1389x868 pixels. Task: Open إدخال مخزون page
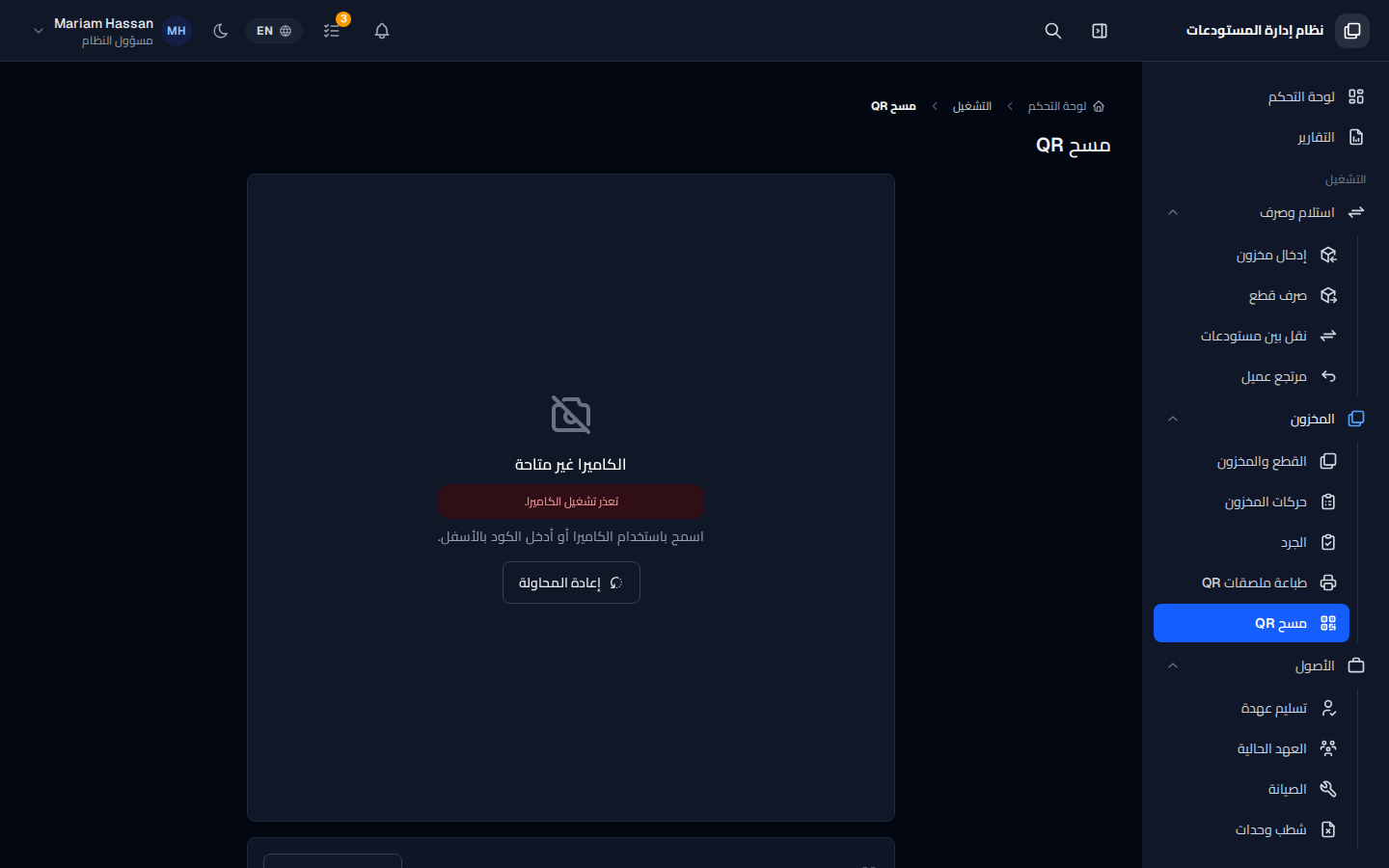coord(1252,255)
